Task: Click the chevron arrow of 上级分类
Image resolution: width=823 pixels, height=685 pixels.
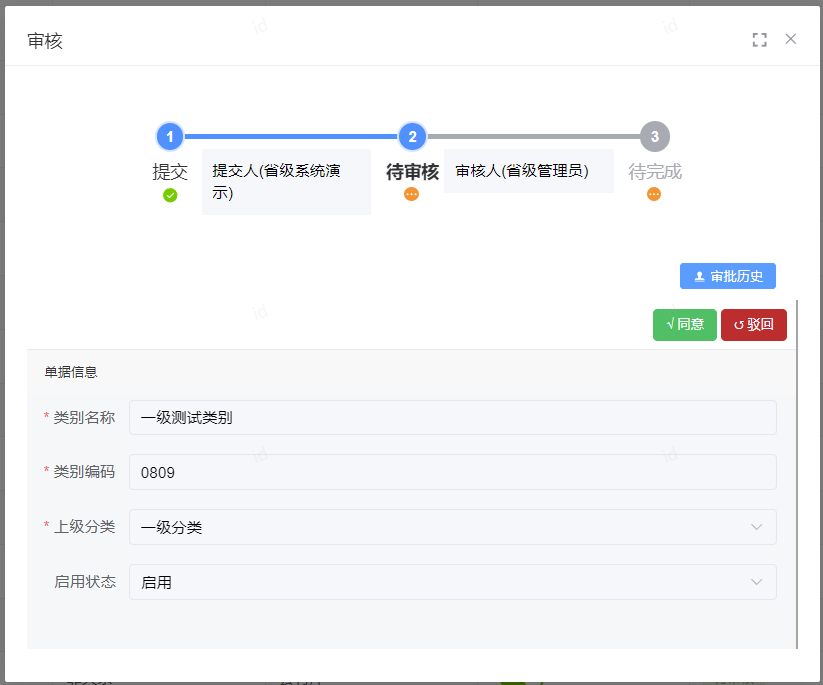Action: pos(756,527)
